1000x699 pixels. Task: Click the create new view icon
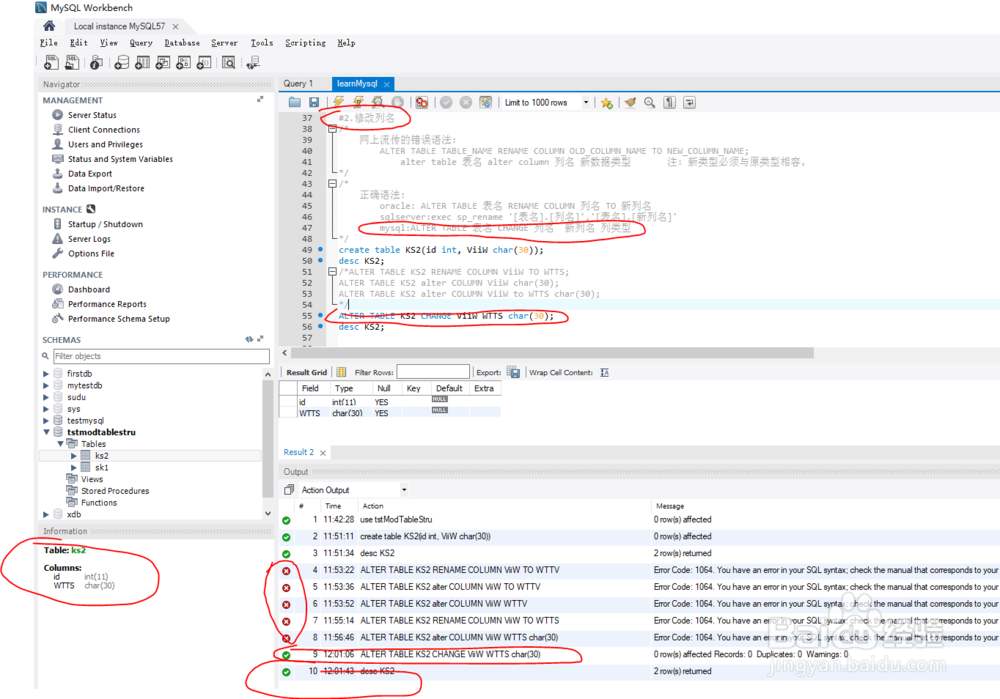point(163,63)
